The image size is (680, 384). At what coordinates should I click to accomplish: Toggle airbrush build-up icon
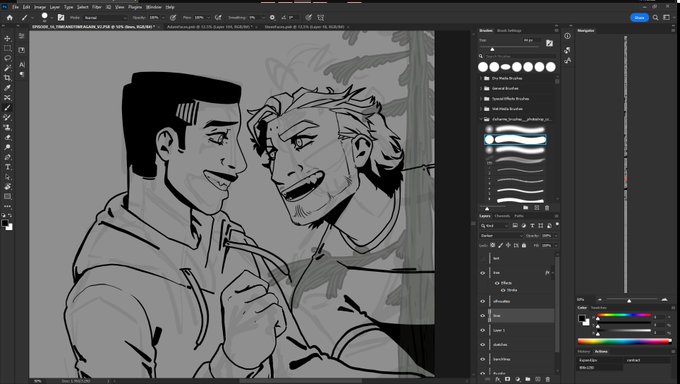point(218,17)
